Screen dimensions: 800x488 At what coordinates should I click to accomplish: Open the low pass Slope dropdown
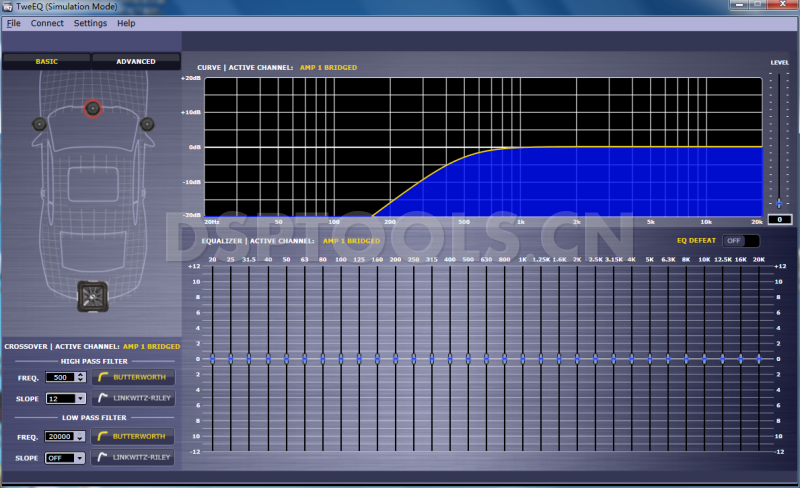pyautogui.click(x=81, y=457)
